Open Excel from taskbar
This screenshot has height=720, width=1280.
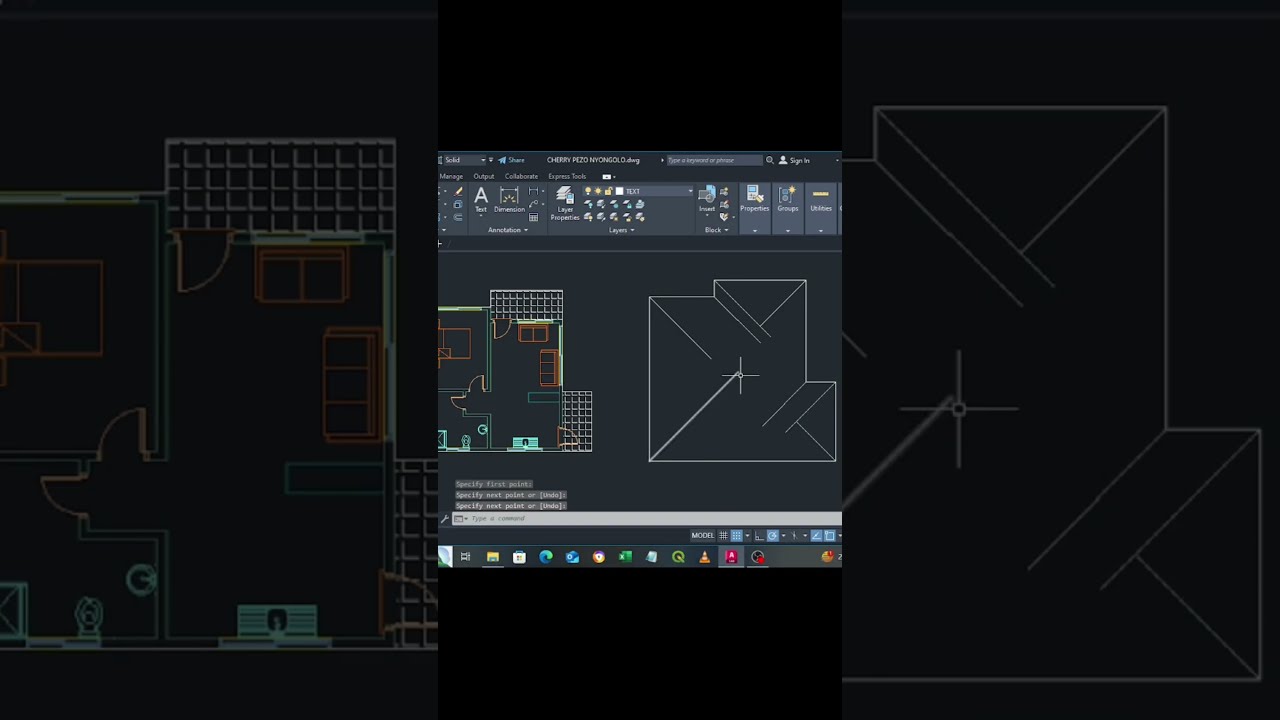[x=625, y=557]
